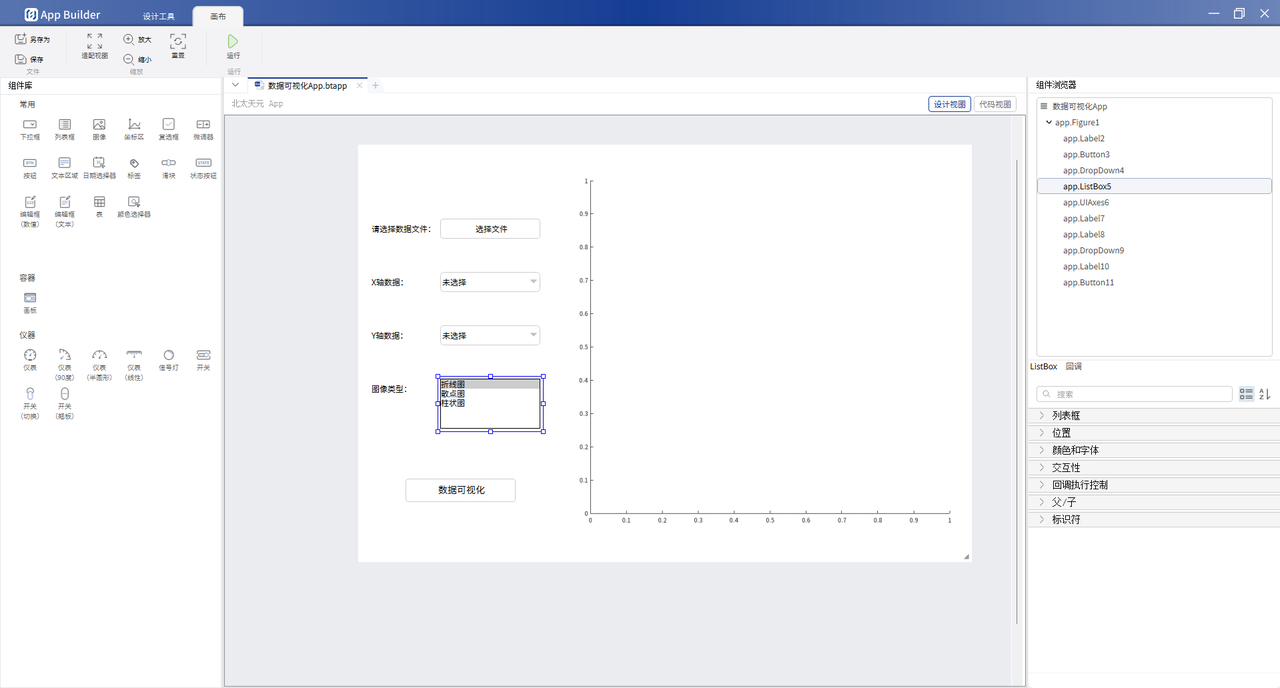1280x688 pixels.
Task: Toggle the categorized property view icon
Action: coord(1246,394)
